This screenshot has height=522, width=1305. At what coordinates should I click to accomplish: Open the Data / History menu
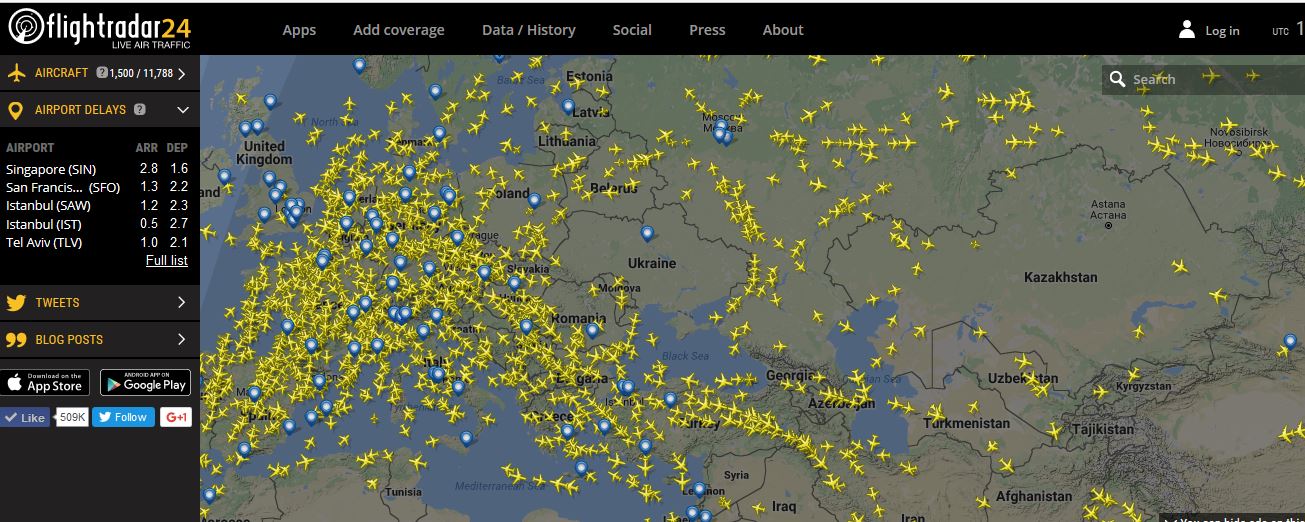pyautogui.click(x=528, y=30)
